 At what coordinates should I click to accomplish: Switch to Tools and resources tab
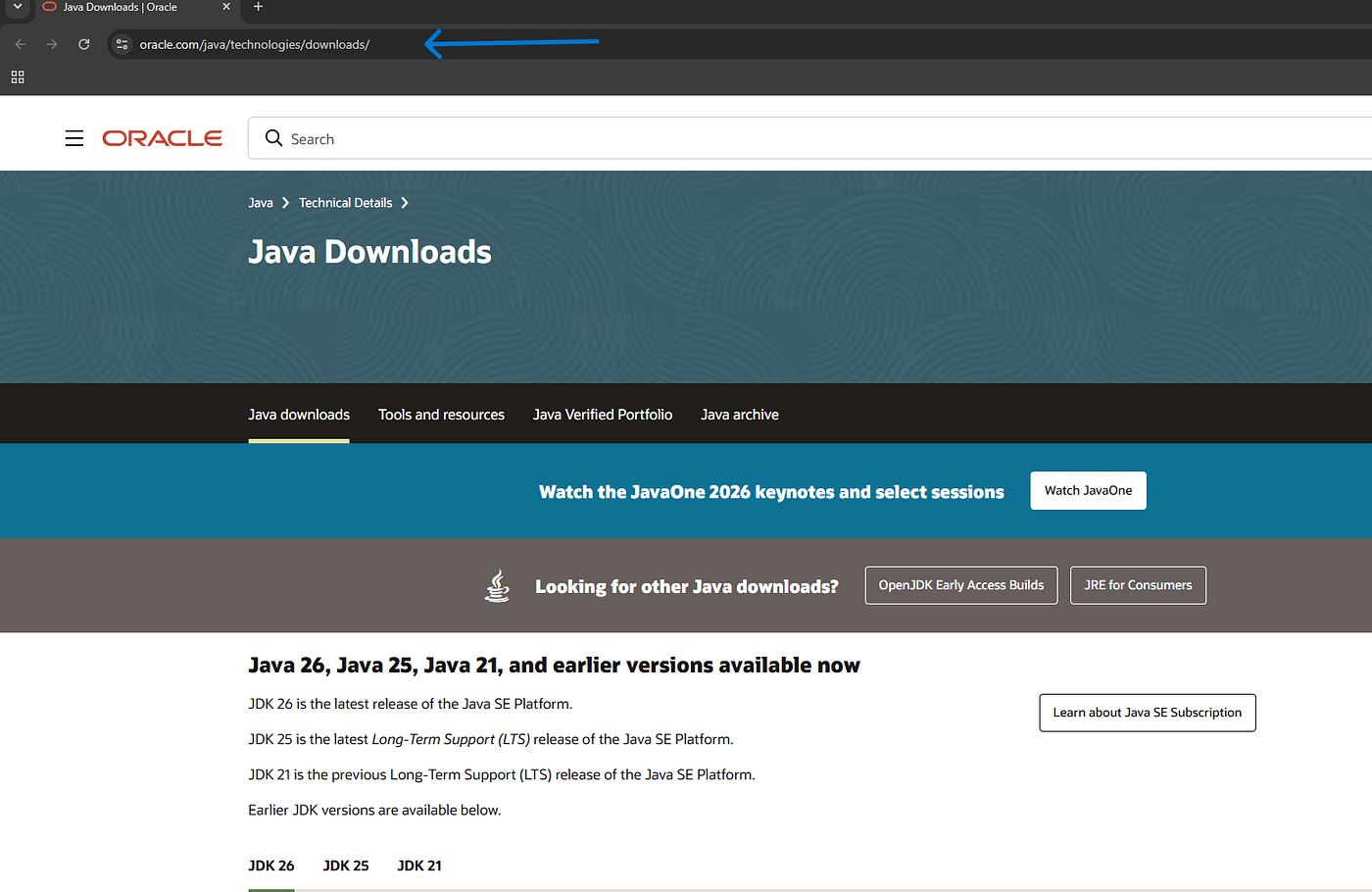441,415
